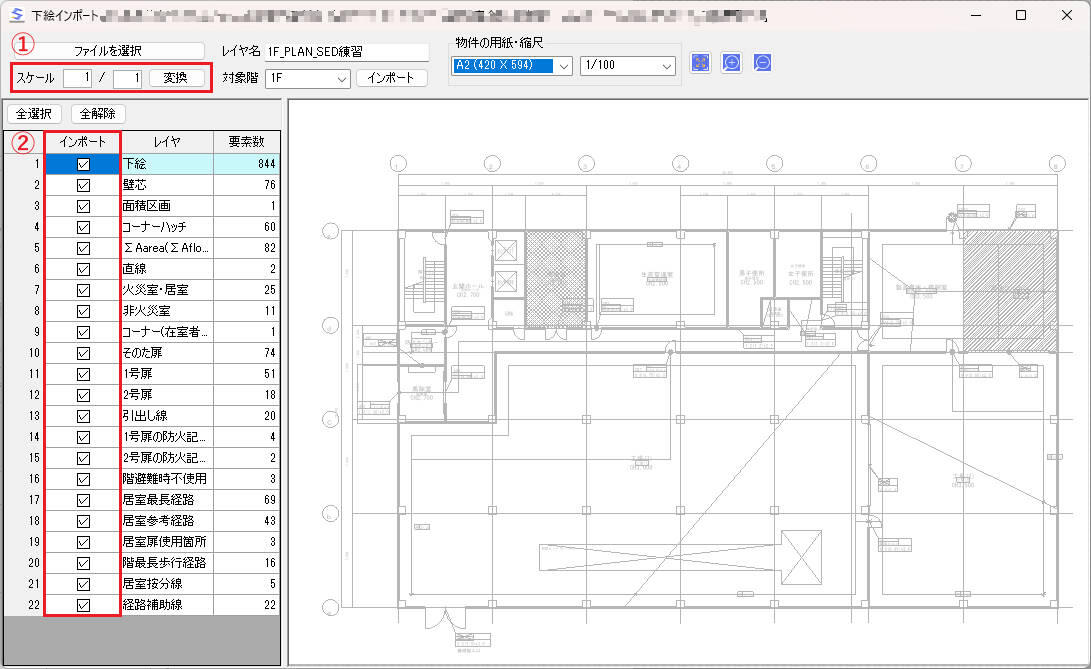Click the インポート column header

point(83,142)
